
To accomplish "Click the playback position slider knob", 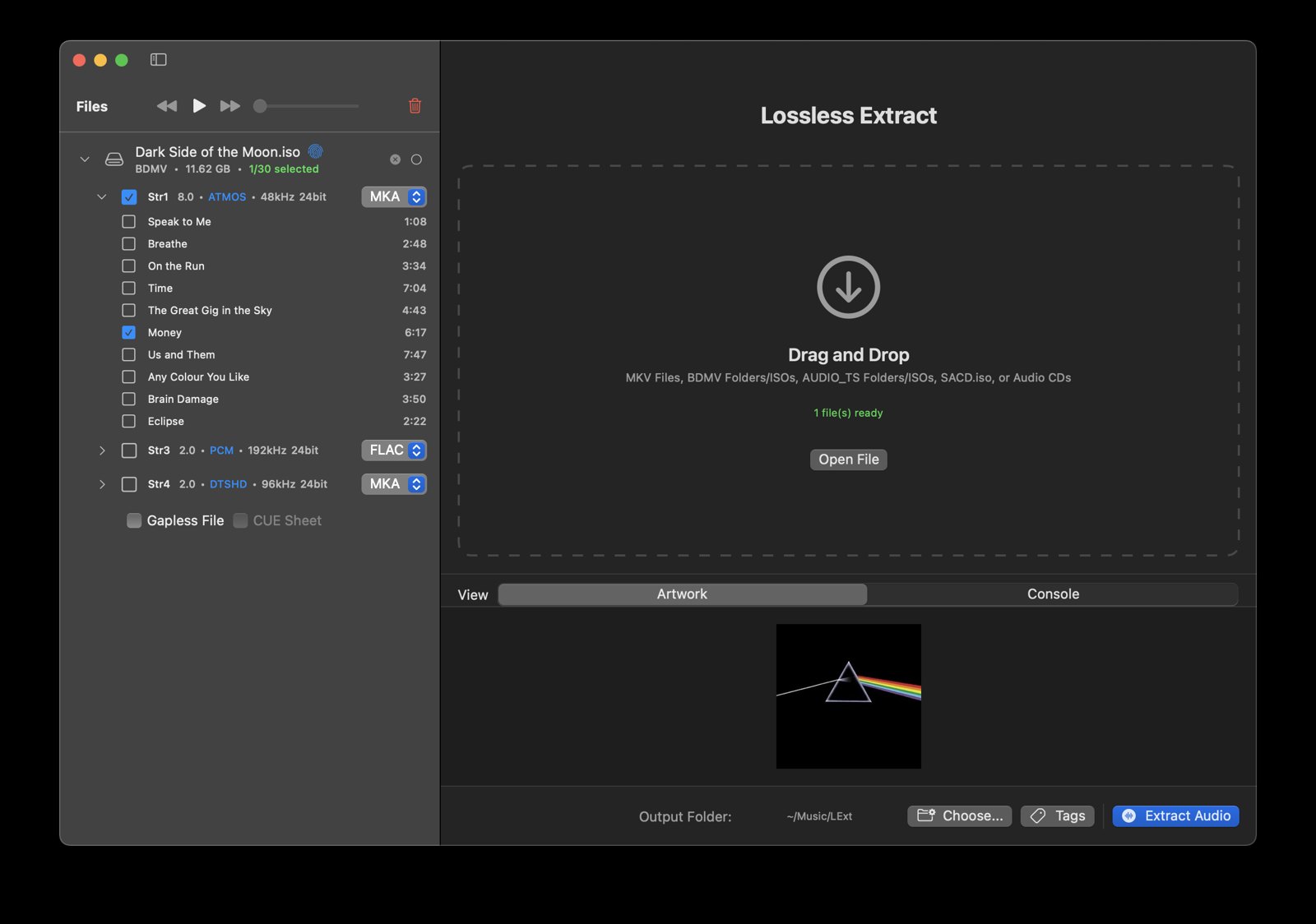I will [x=260, y=106].
